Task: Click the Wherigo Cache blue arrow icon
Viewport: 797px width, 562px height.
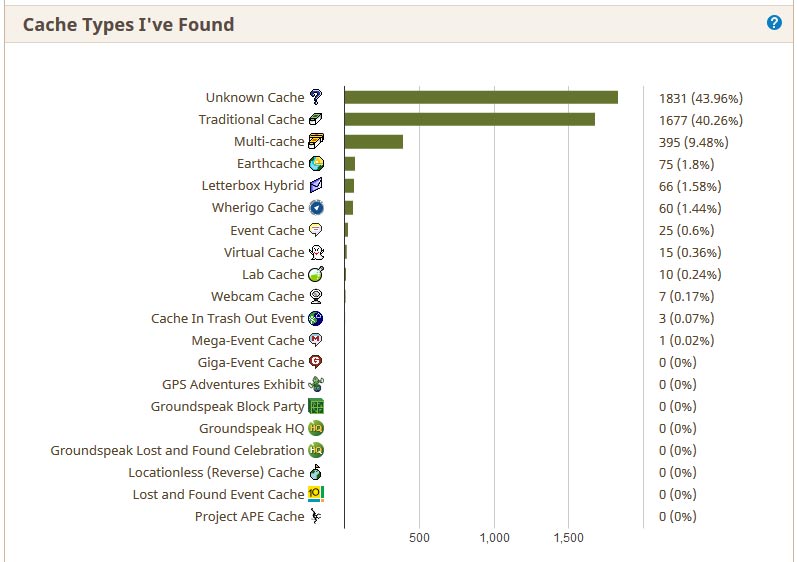Action: [x=316, y=207]
